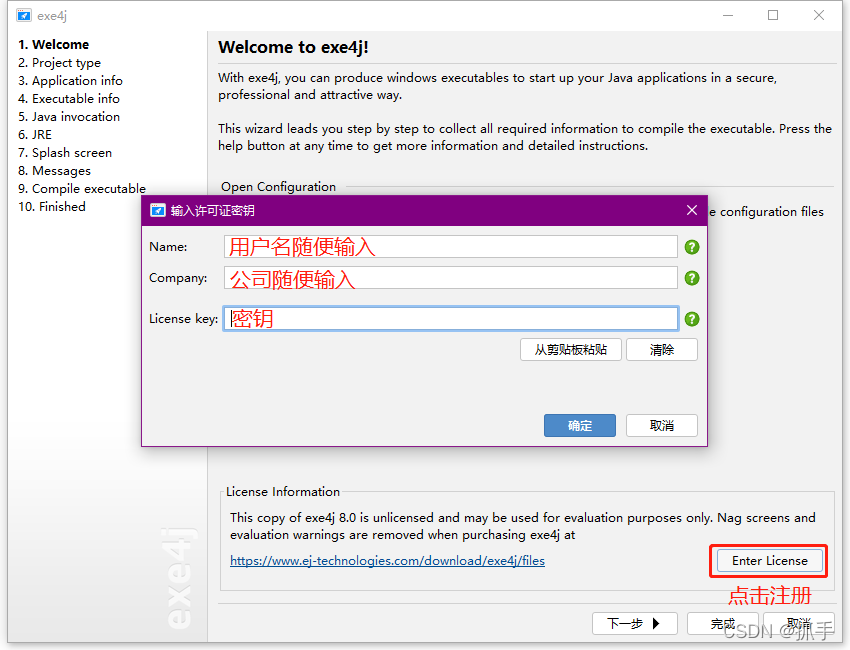850x650 pixels.
Task: Select step 7. Splash screen
Action: (x=65, y=153)
